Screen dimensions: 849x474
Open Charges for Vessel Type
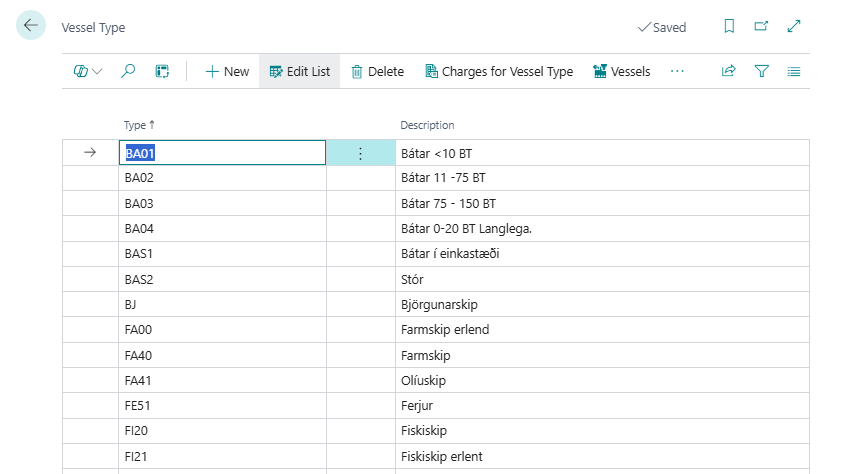tap(499, 71)
